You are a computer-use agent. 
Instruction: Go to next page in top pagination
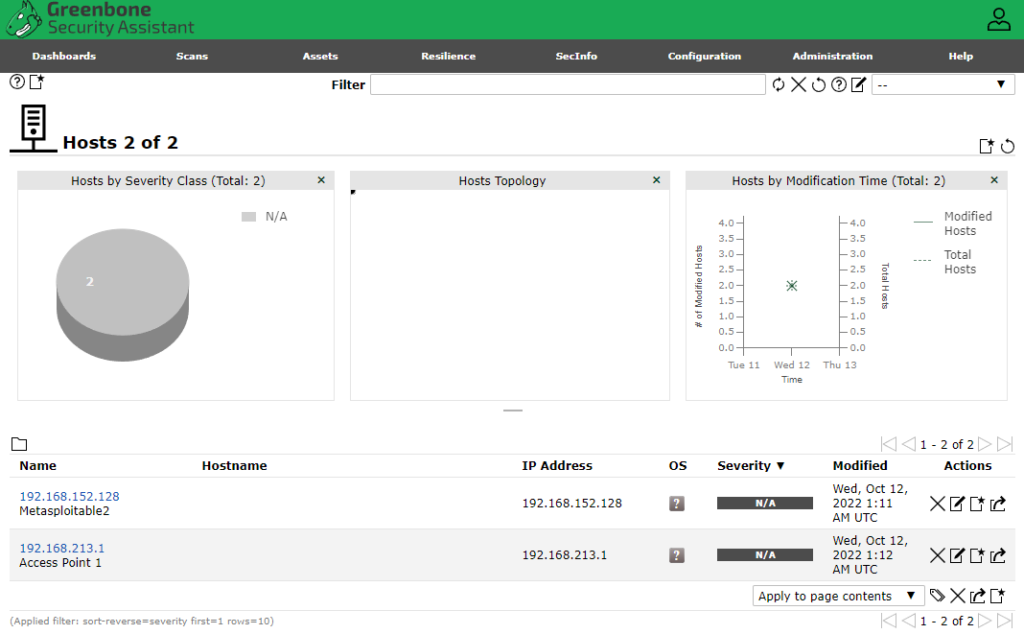(x=985, y=445)
